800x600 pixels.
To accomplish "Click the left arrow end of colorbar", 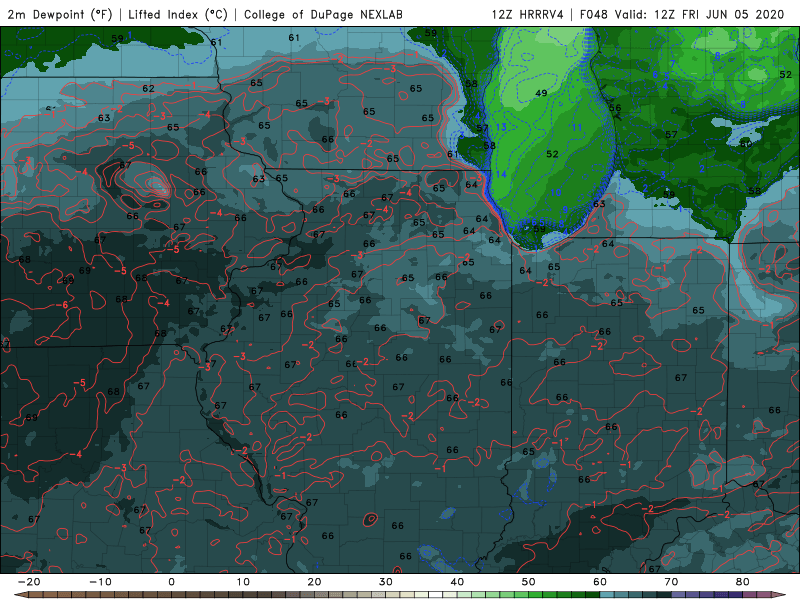I will 20,595.
